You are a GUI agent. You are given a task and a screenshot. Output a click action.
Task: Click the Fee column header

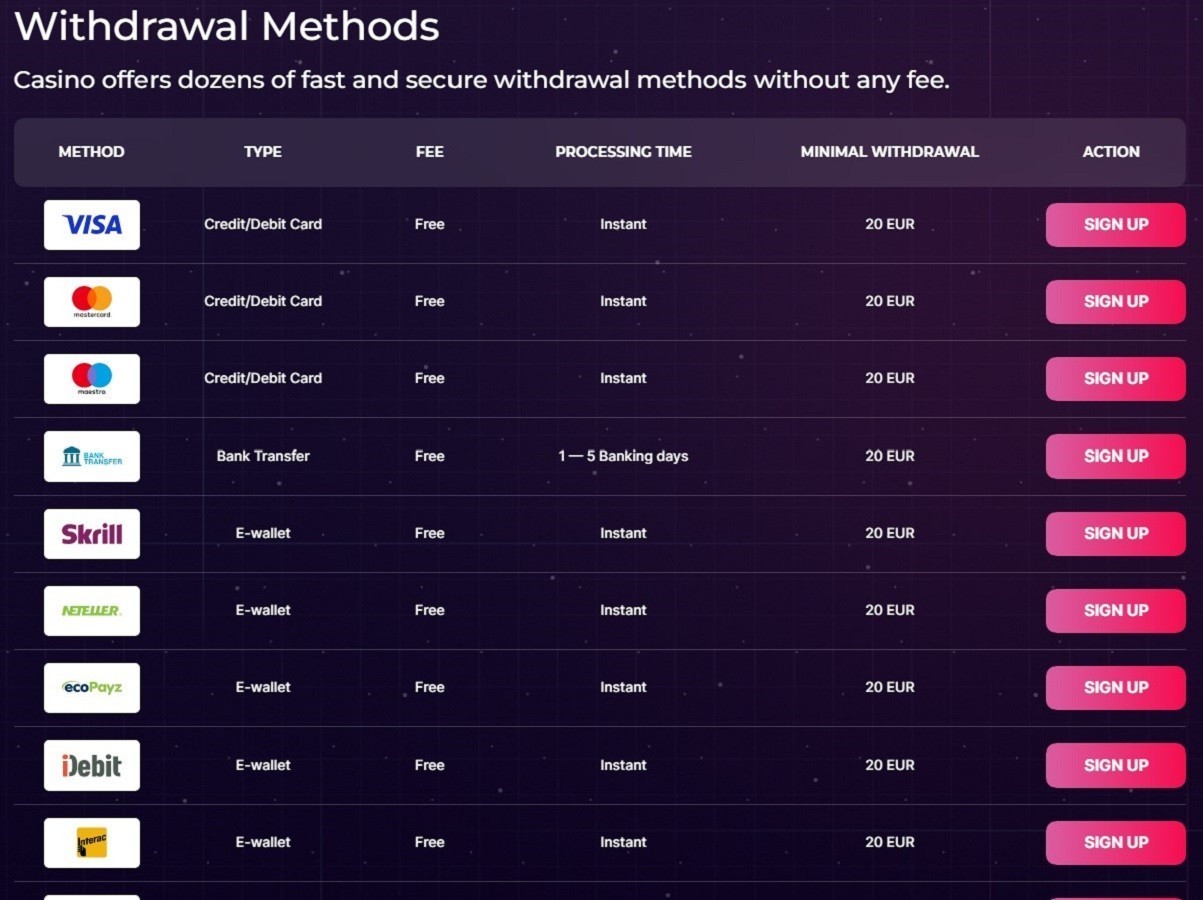point(430,152)
